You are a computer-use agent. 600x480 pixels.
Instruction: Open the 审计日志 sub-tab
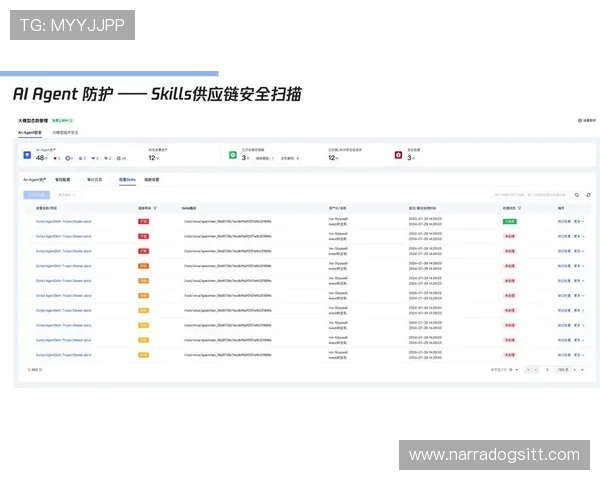tap(95, 180)
